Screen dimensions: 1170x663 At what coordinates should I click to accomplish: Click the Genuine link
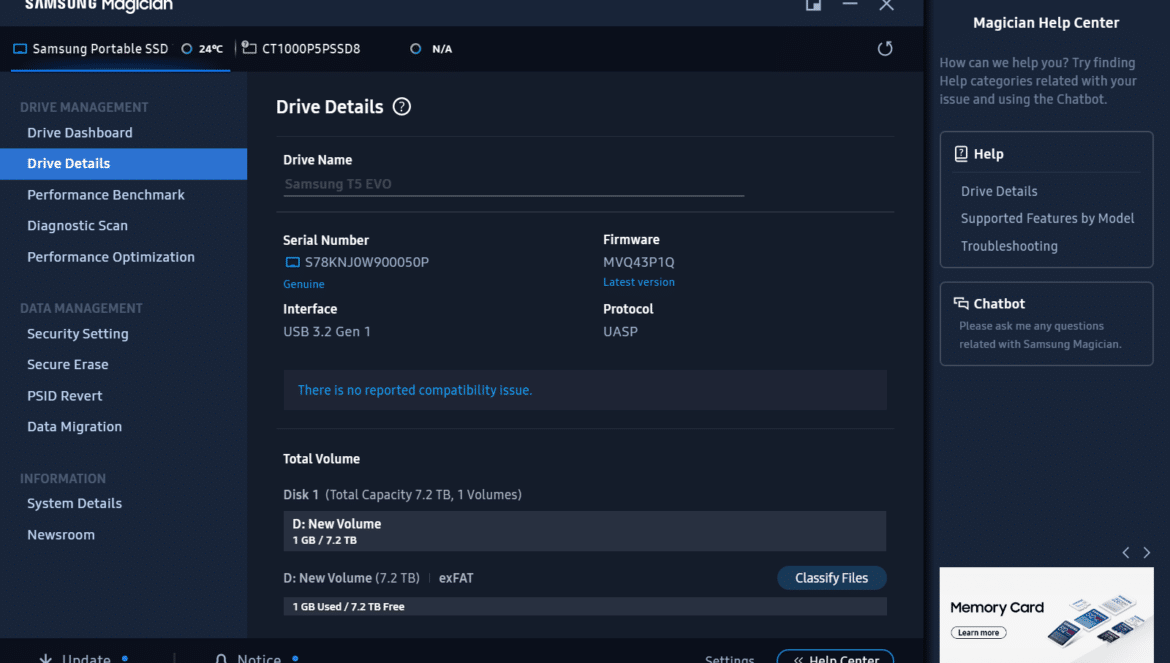coord(304,284)
